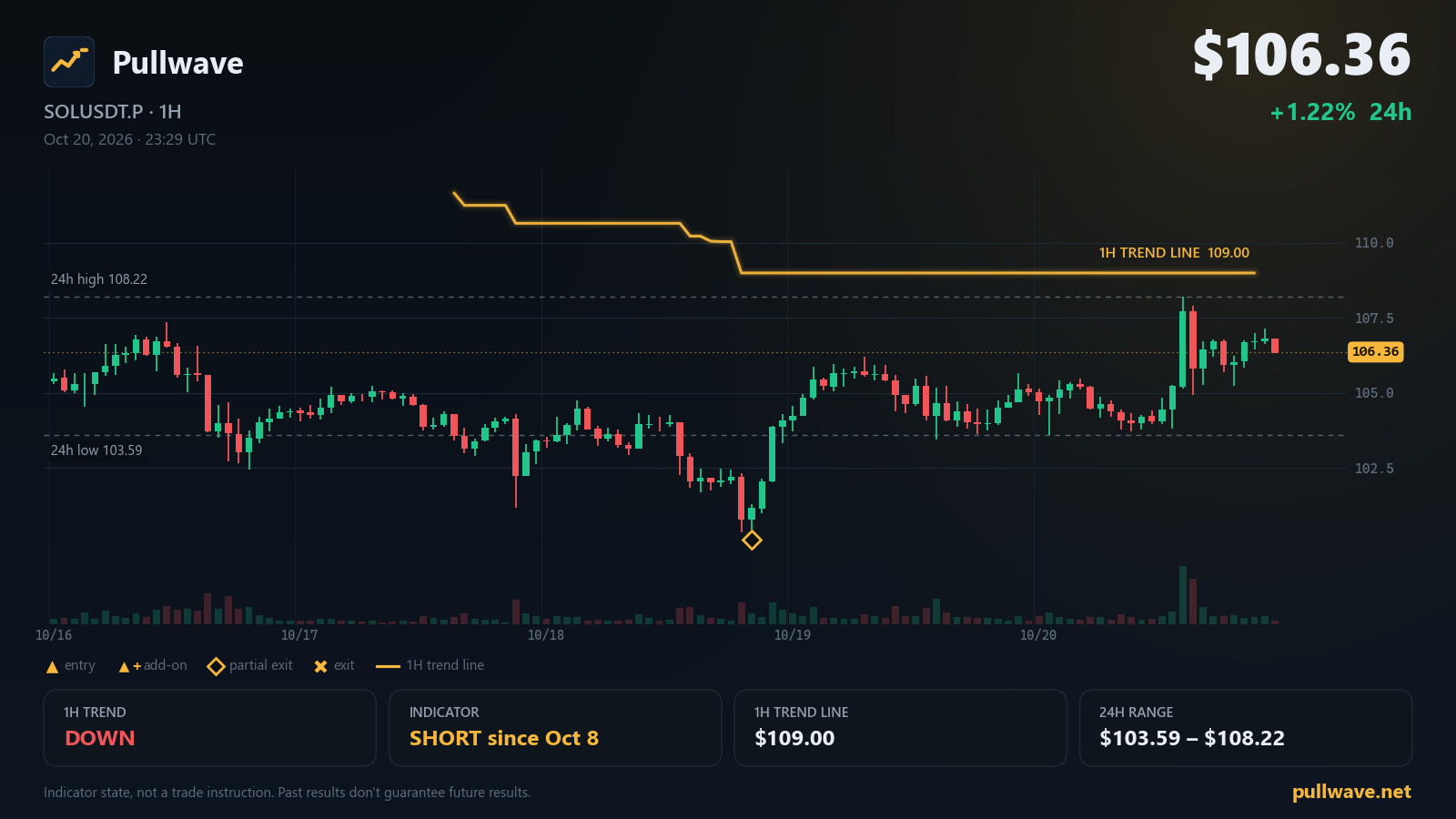The height and width of the screenshot is (819, 1456).
Task: Click the 105.0 price axis label
Action: (x=1374, y=393)
